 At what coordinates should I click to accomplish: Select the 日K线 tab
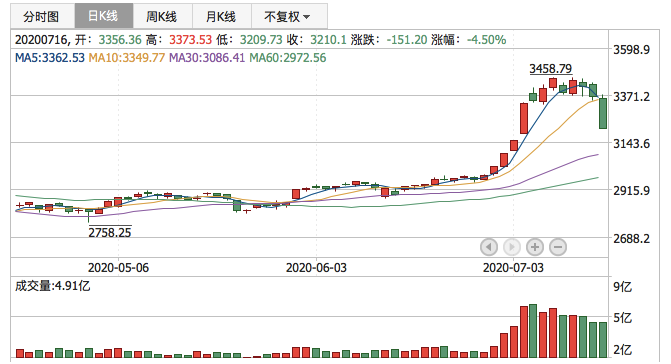point(104,16)
